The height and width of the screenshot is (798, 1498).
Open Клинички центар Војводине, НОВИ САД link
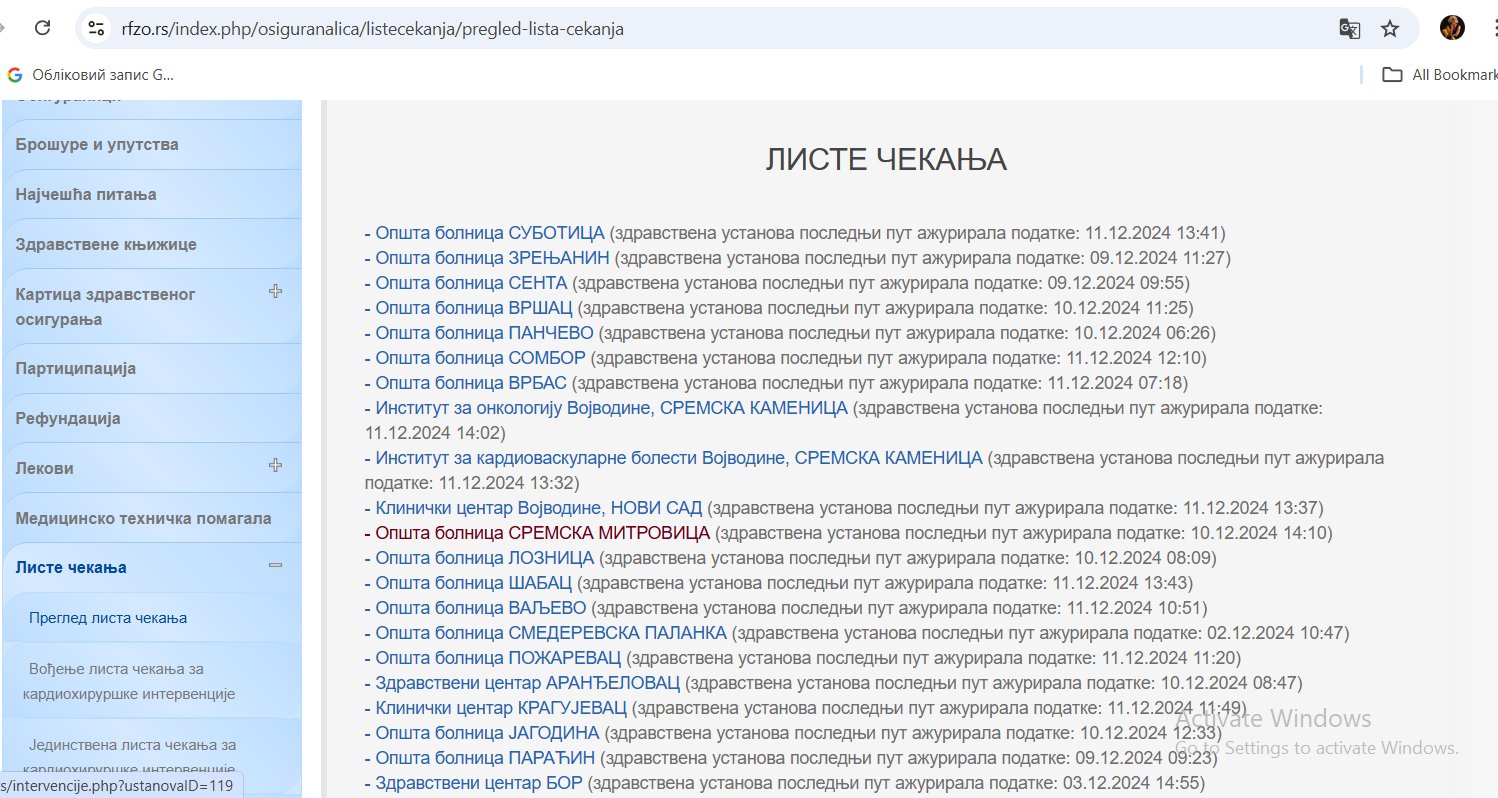coord(538,508)
